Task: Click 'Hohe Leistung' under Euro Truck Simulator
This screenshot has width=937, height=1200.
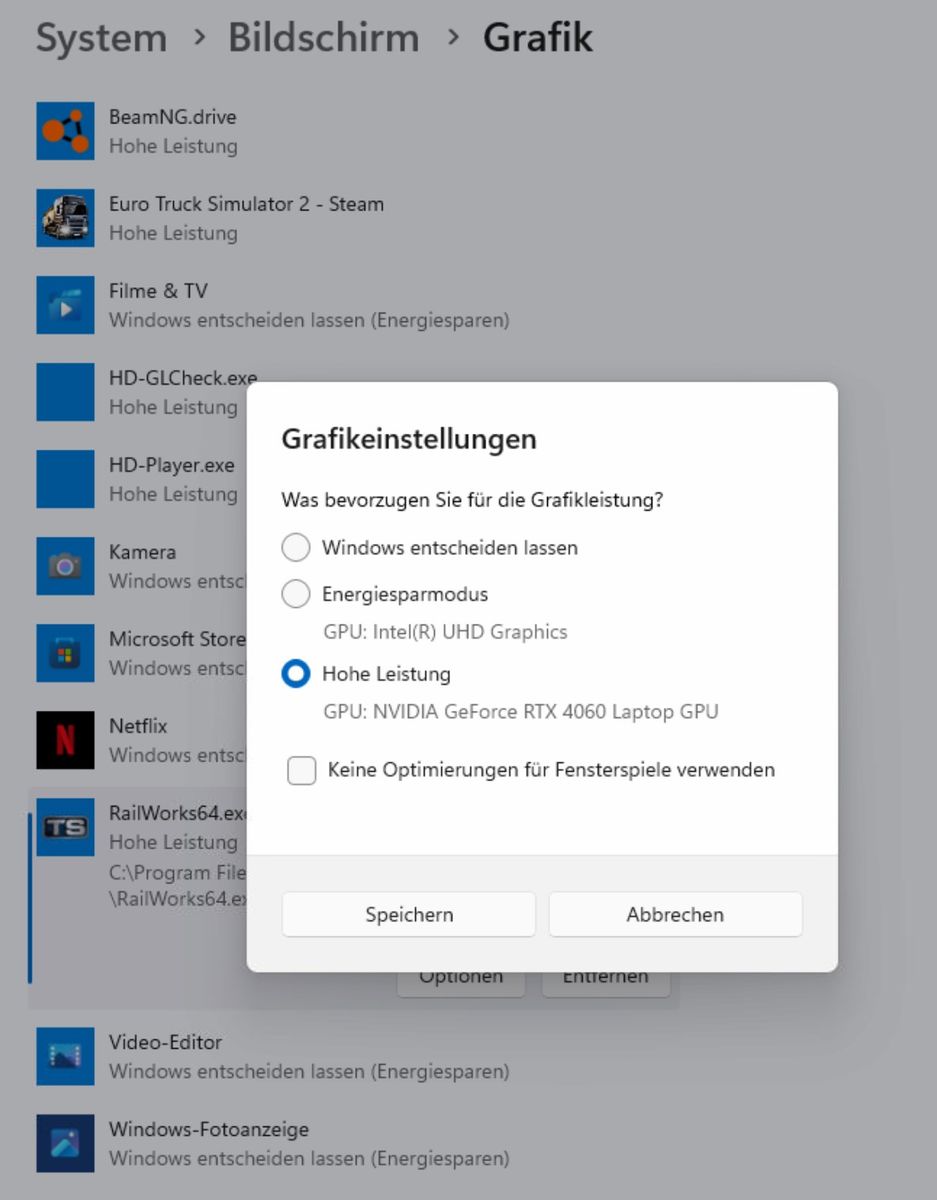Action: click(x=173, y=233)
